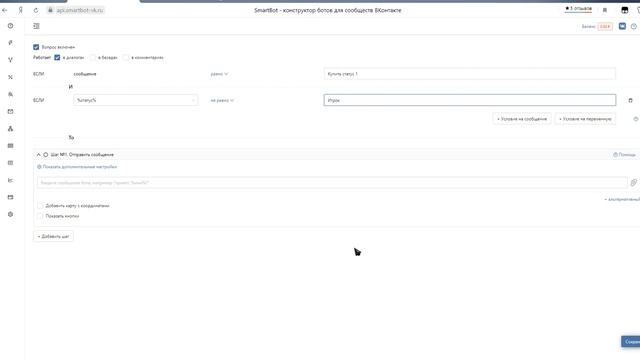
Task: Click the help icon beside the condition buttons
Action: pos(636,119)
